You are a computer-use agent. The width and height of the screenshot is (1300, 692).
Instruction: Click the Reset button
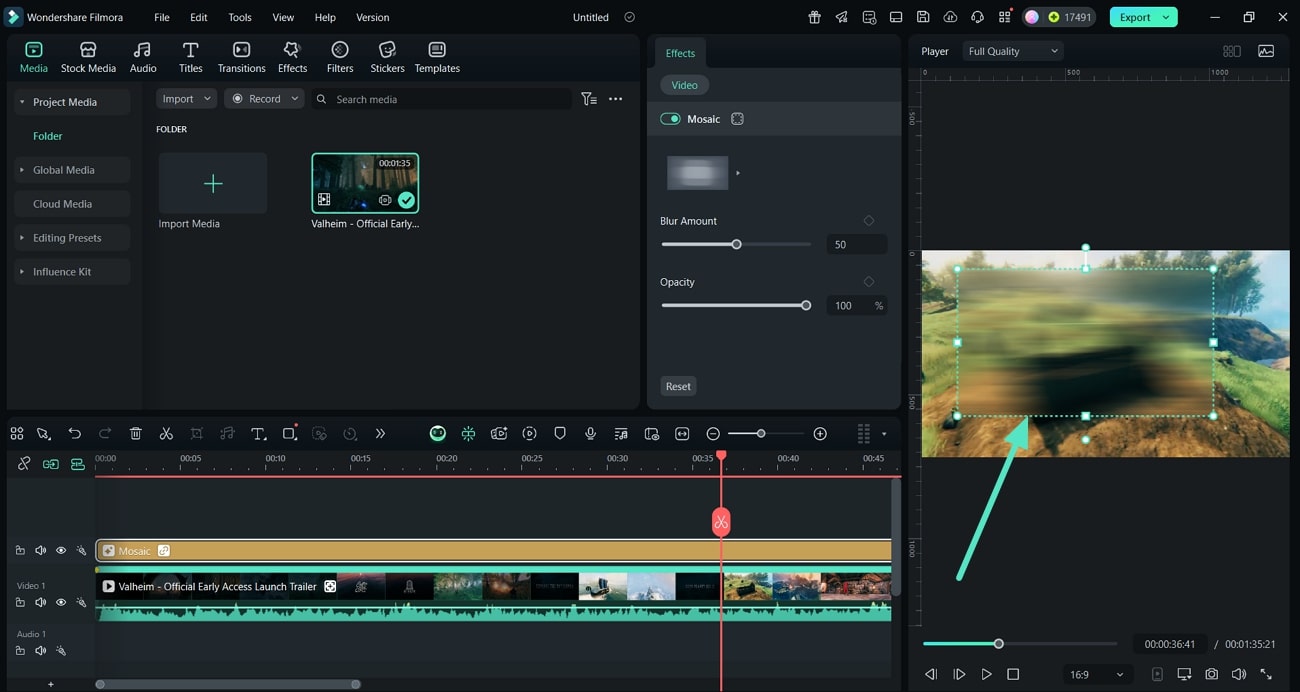point(678,386)
